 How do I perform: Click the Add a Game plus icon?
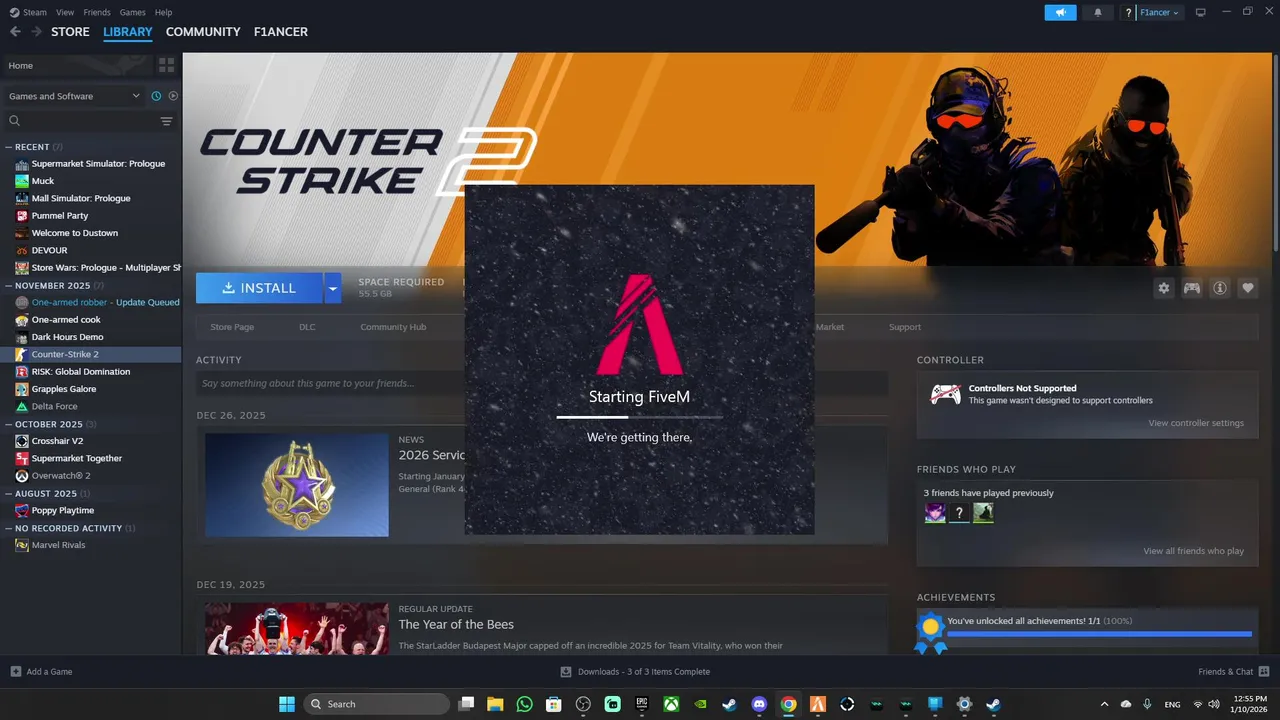(x=15, y=671)
